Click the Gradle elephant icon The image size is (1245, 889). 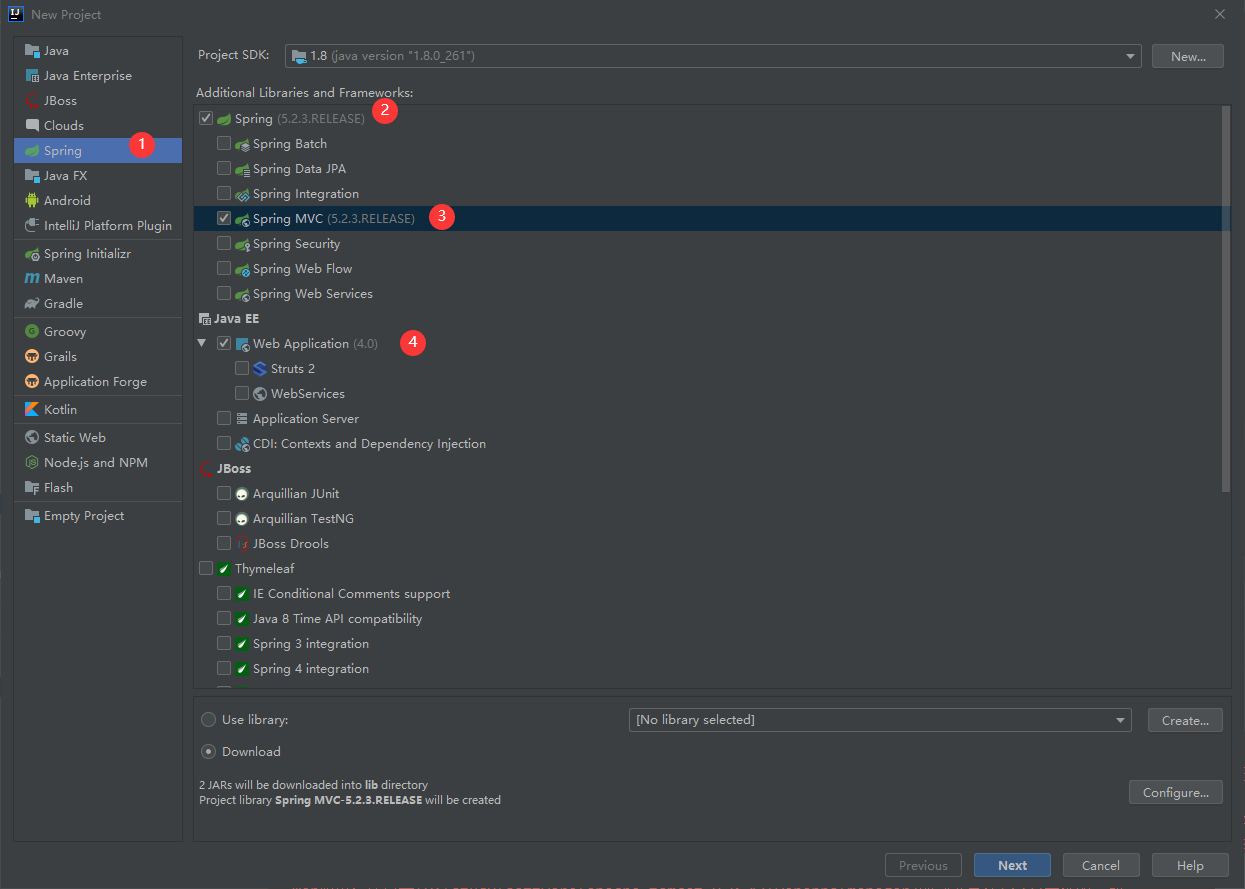pos(32,303)
